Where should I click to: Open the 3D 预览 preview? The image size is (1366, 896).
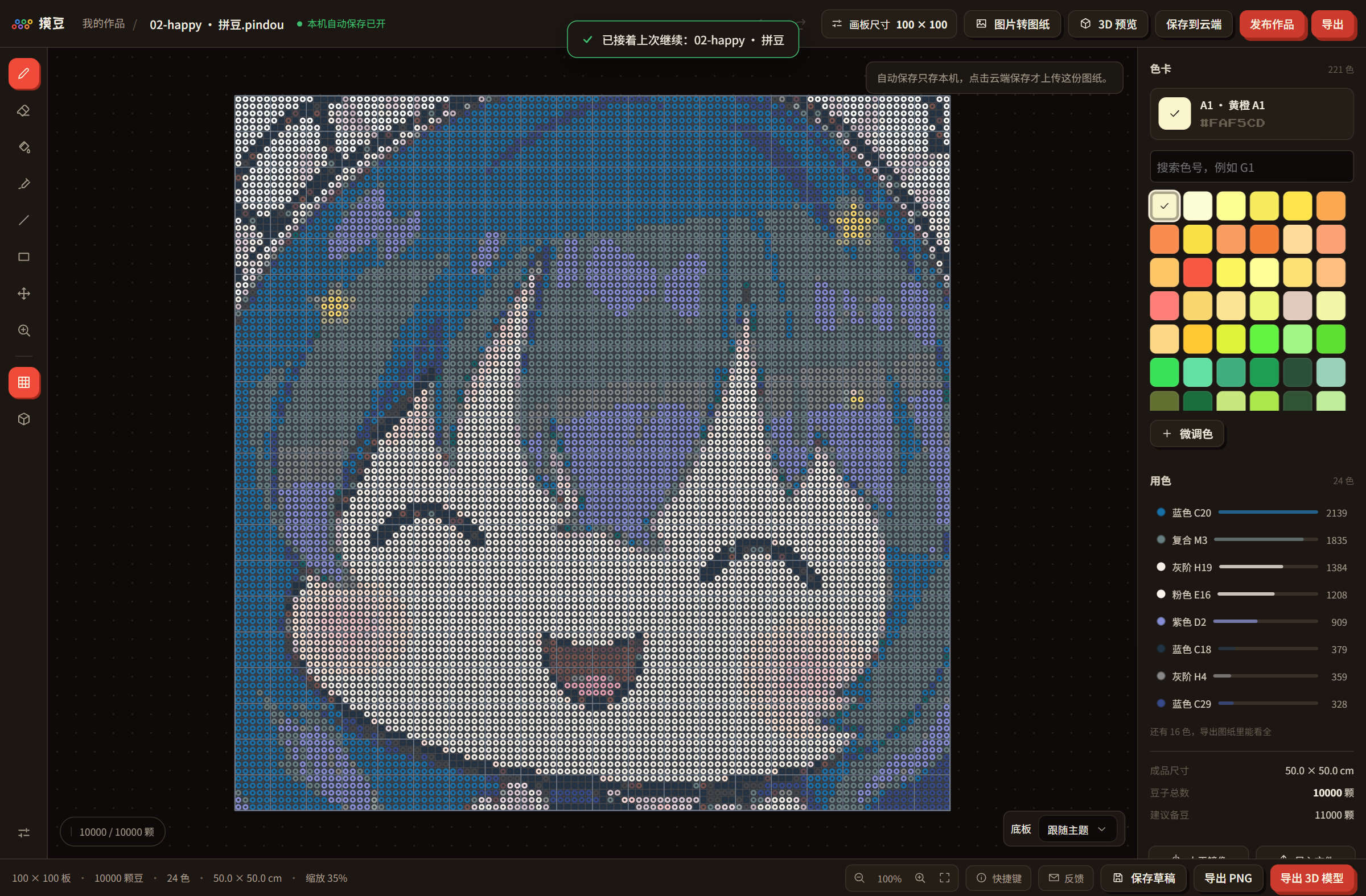coord(1108,24)
